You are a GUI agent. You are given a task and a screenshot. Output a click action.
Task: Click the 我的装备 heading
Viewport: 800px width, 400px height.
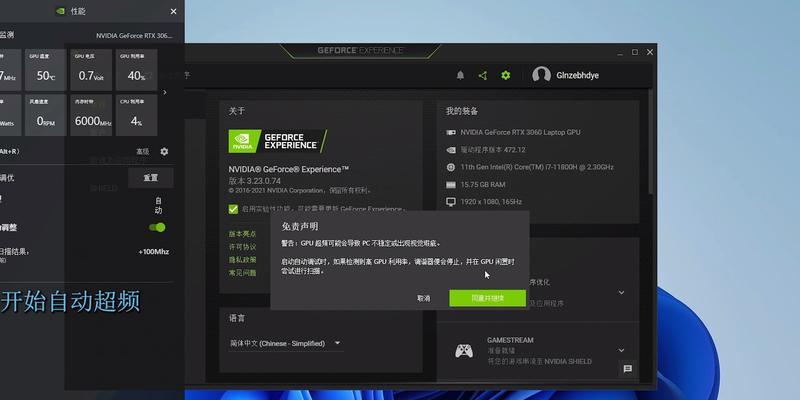[x=462, y=111]
